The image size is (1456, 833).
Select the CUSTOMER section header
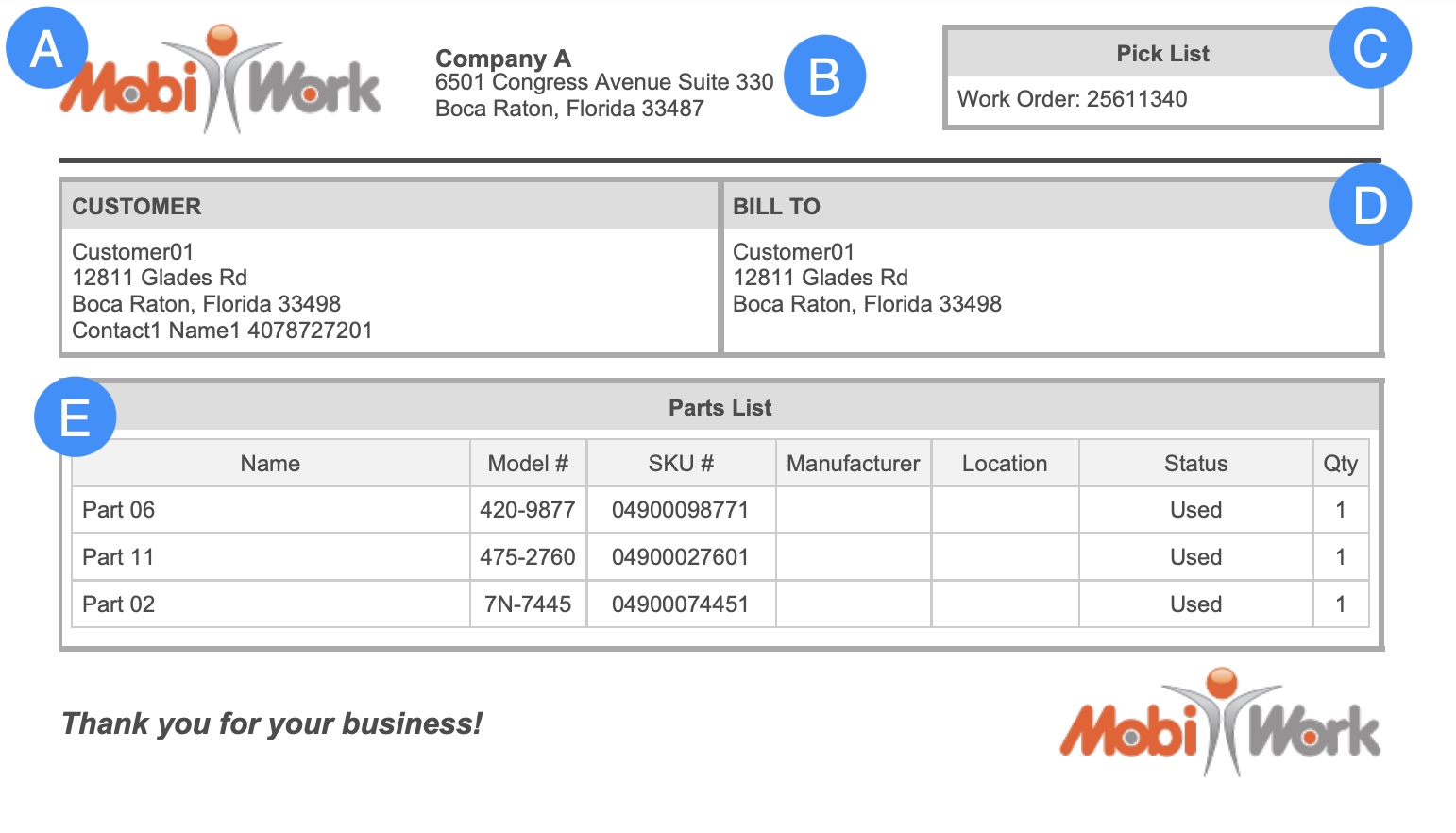pos(137,207)
